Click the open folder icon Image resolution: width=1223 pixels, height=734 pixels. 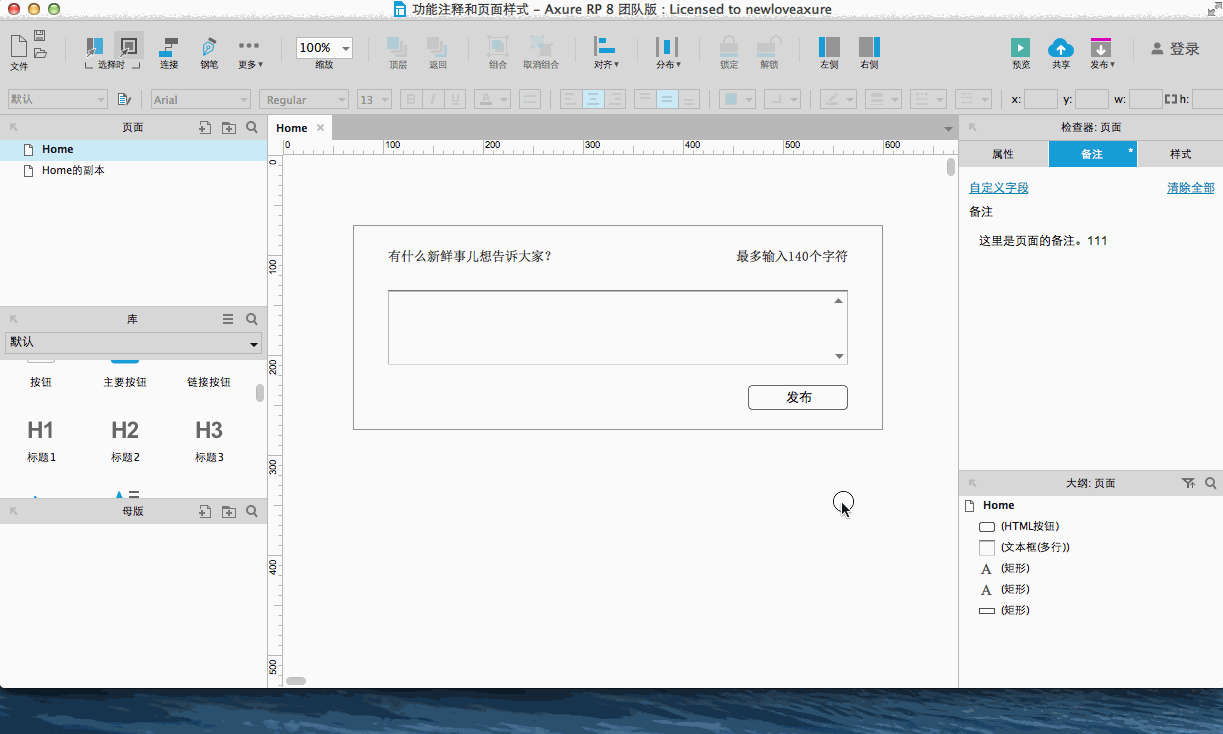coord(40,52)
